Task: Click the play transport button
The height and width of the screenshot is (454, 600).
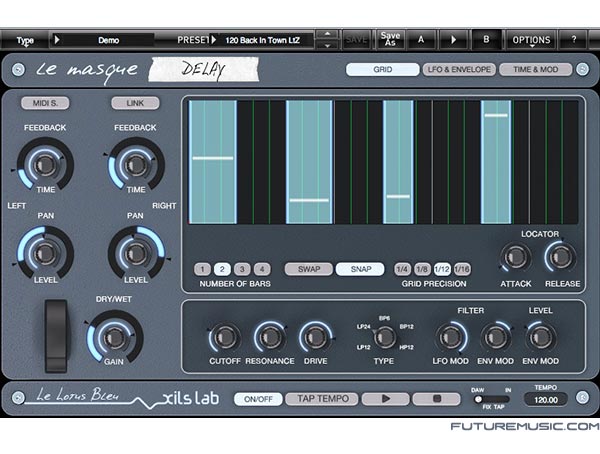Action: [386, 399]
